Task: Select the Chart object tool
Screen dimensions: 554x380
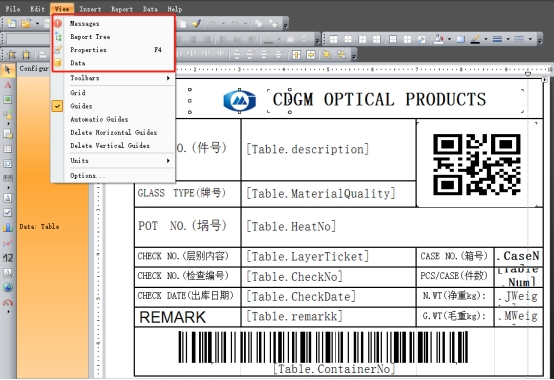Action: [x=8, y=227]
